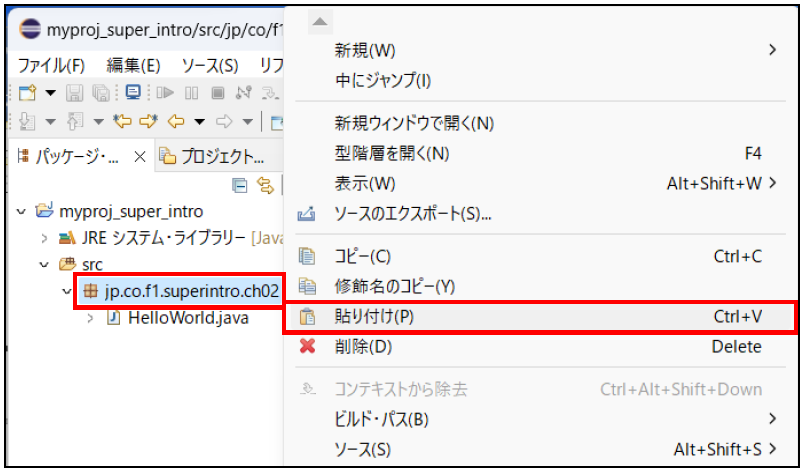Expand the HelloWorld.java tree node
The height and width of the screenshot is (470, 804).
coord(92,318)
